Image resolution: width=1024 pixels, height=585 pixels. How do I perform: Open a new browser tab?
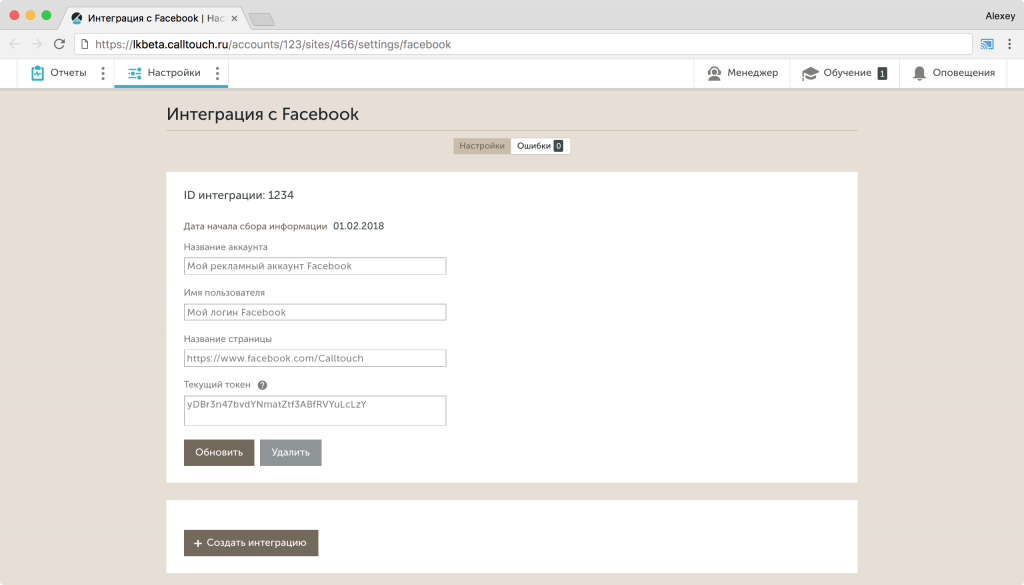click(x=262, y=20)
